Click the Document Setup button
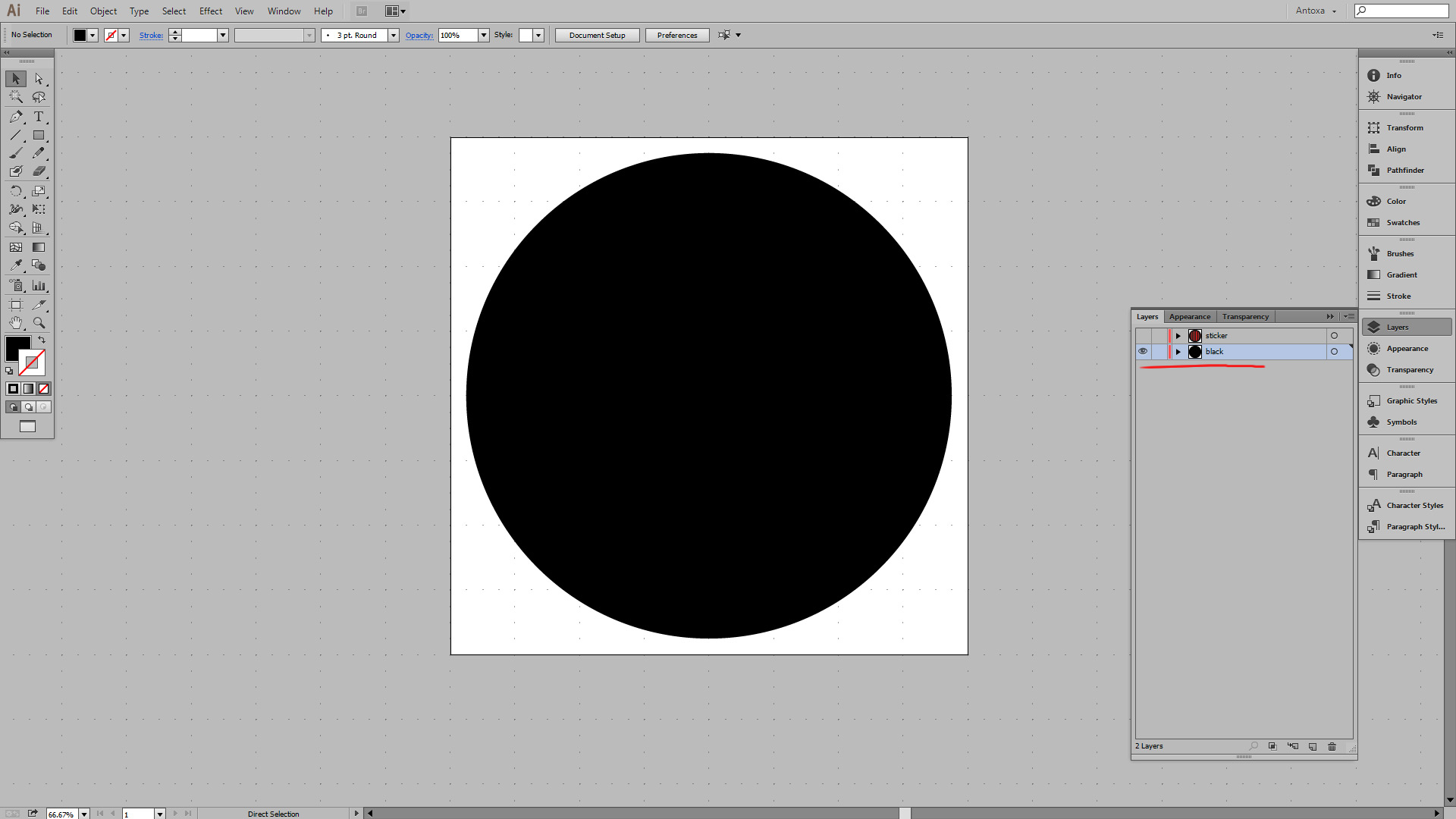Image resolution: width=1456 pixels, height=819 pixels. [x=597, y=36]
